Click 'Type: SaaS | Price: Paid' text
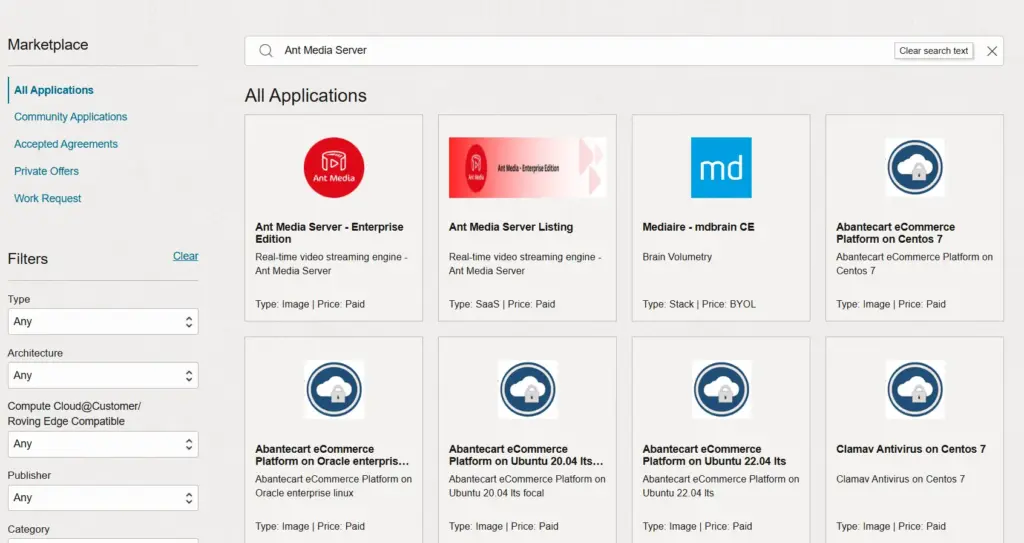This screenshot has height=543, width=1024. pyautogui.click(x=502, y=304)
